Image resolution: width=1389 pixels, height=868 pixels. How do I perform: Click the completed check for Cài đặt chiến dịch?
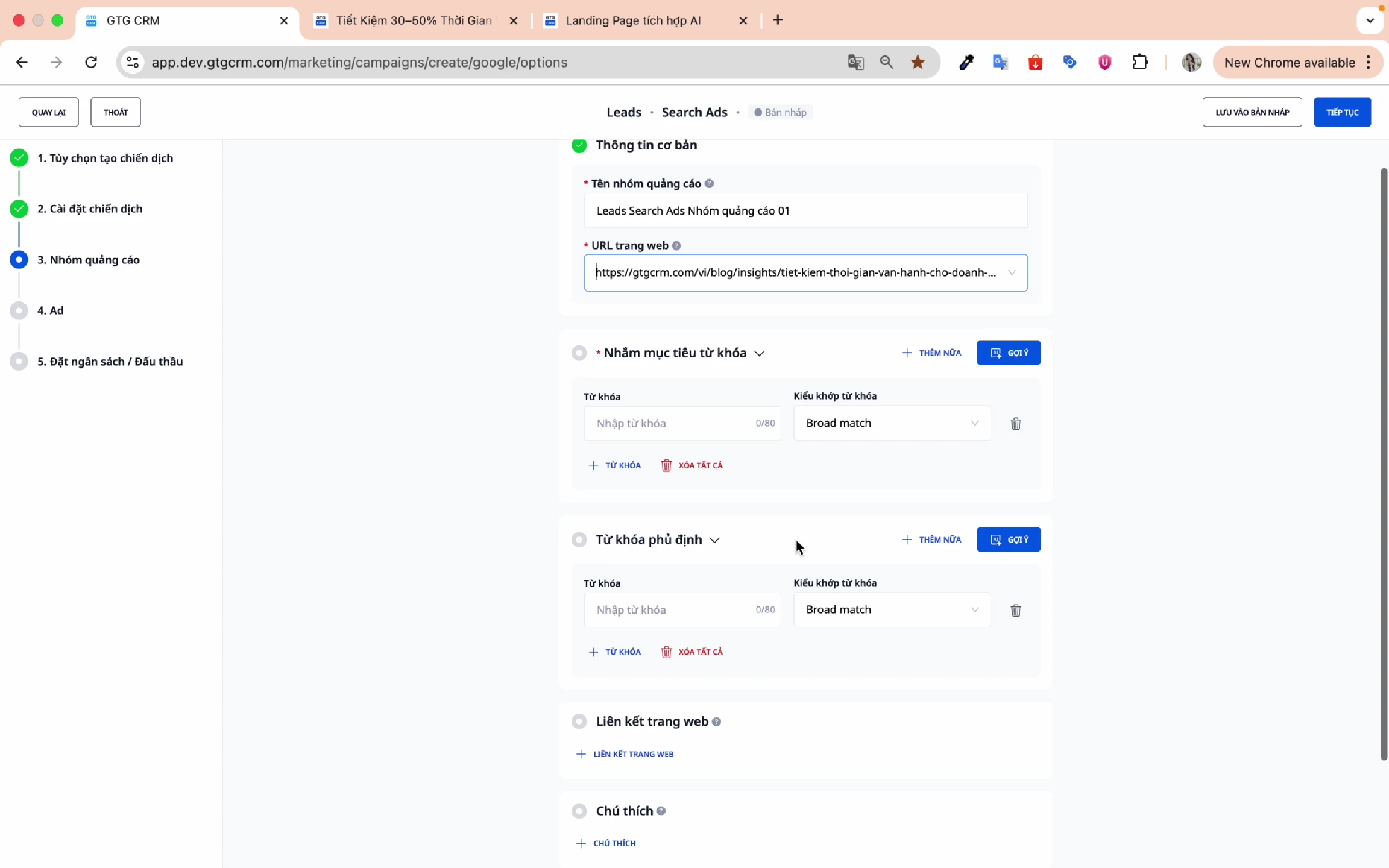point(19,209)
